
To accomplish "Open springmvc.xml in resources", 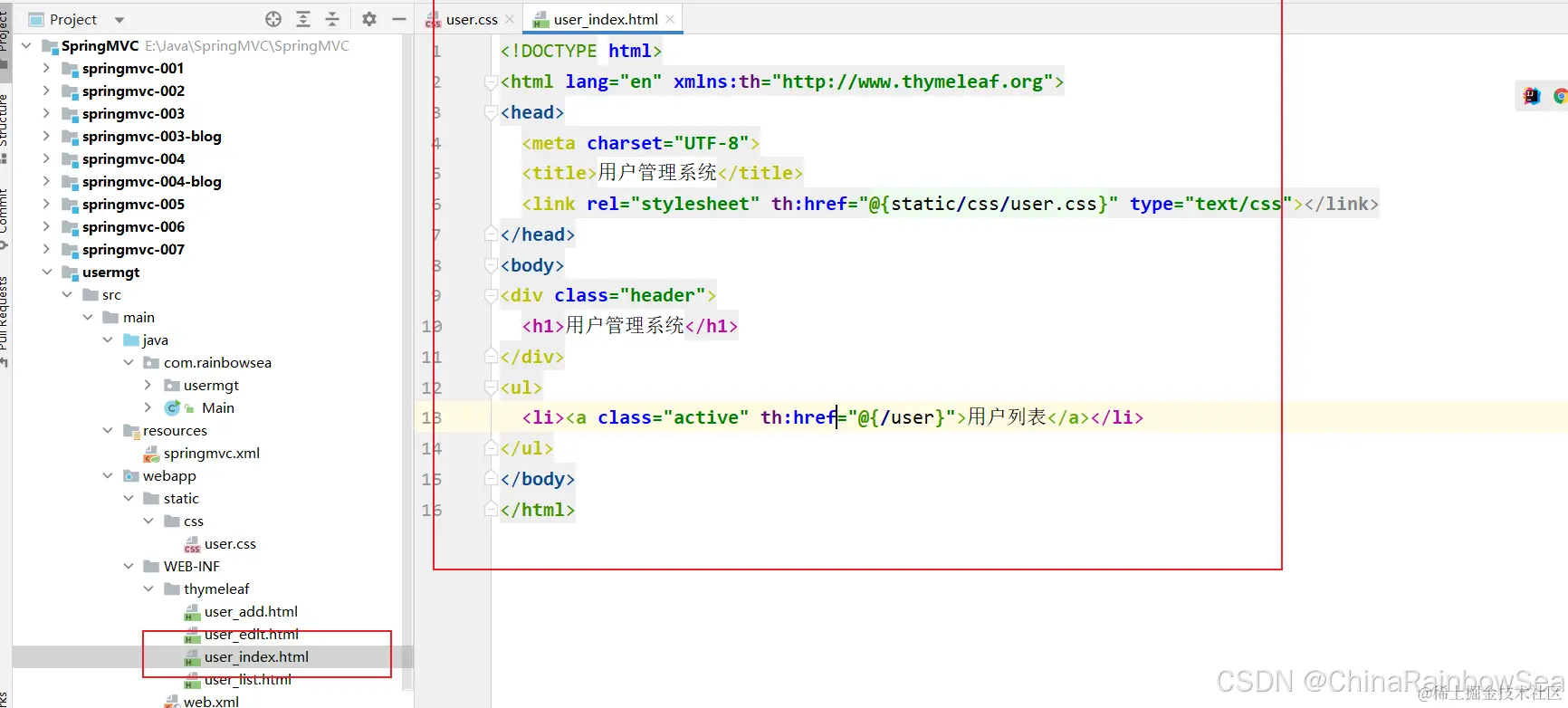I will [x=212, y=453].
